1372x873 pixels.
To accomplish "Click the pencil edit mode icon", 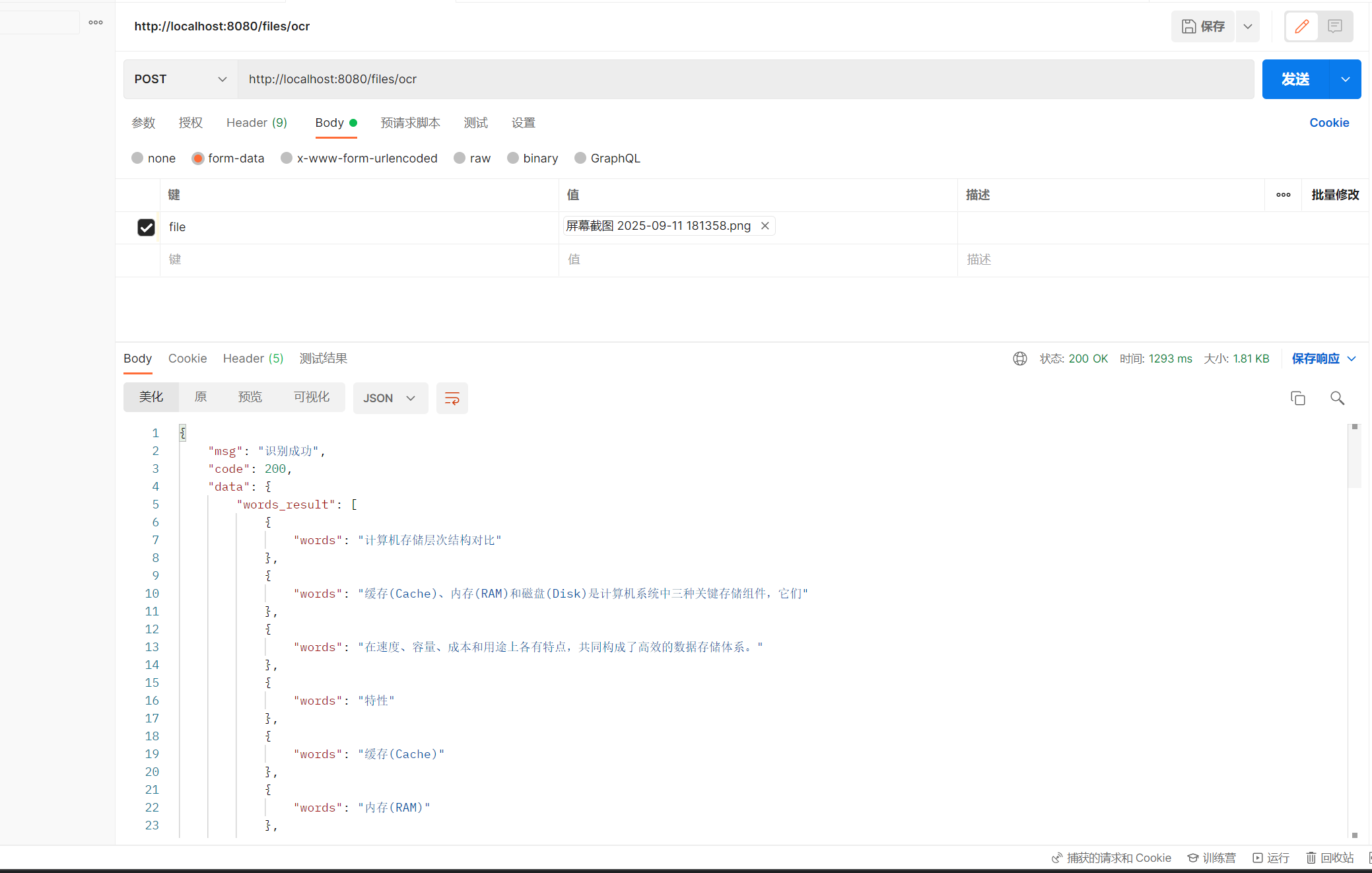I will coord(1301,26).
